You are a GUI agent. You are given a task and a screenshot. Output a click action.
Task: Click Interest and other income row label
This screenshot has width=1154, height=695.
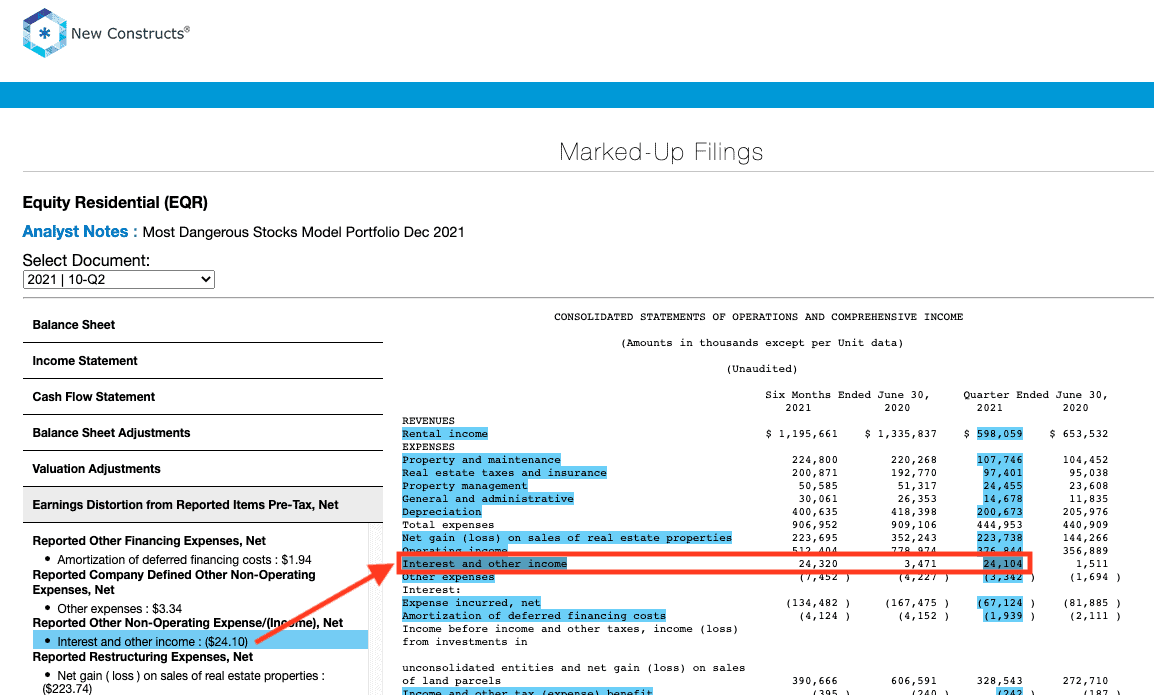[484, 564]
